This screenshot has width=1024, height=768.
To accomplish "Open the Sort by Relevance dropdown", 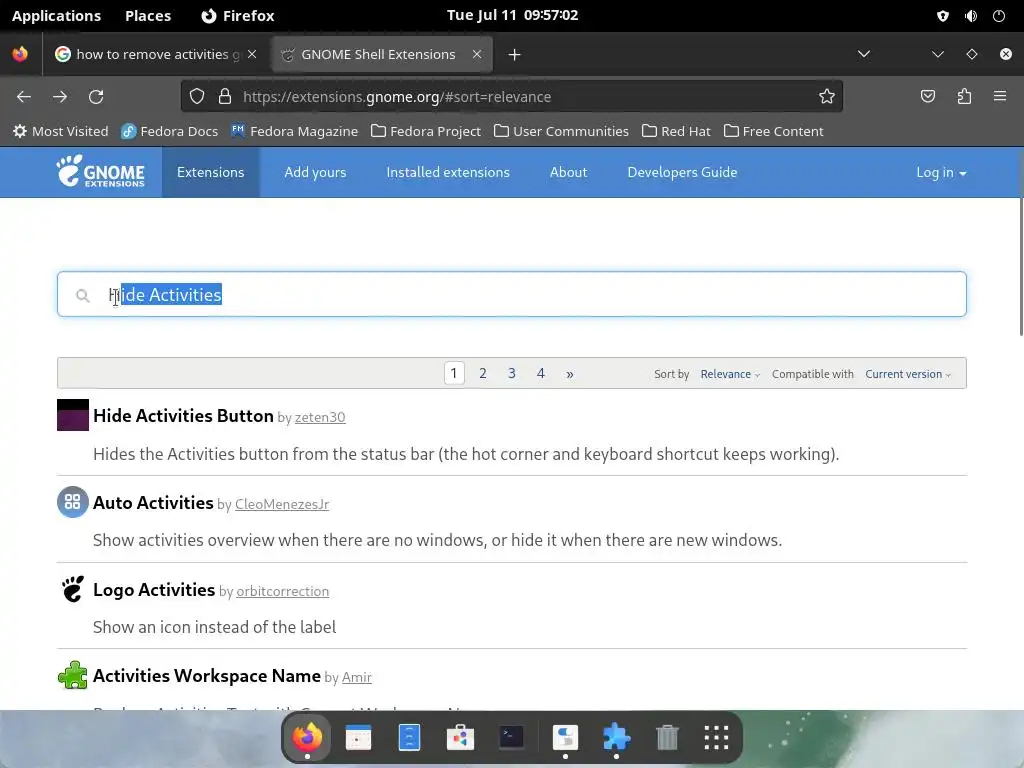I will point(729,374).
